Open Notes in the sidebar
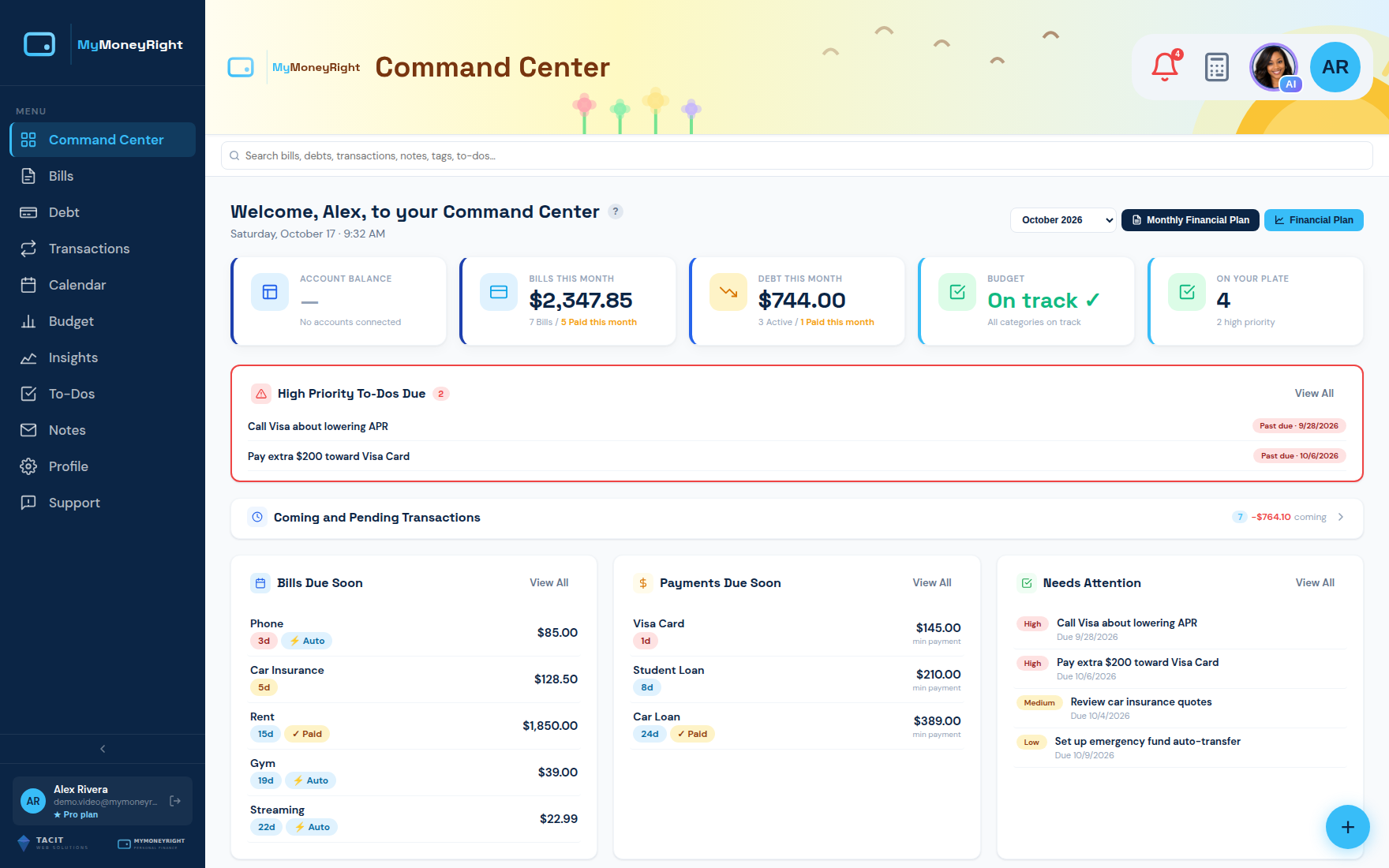Viewport: 1389px width, 868px height. 103,430
